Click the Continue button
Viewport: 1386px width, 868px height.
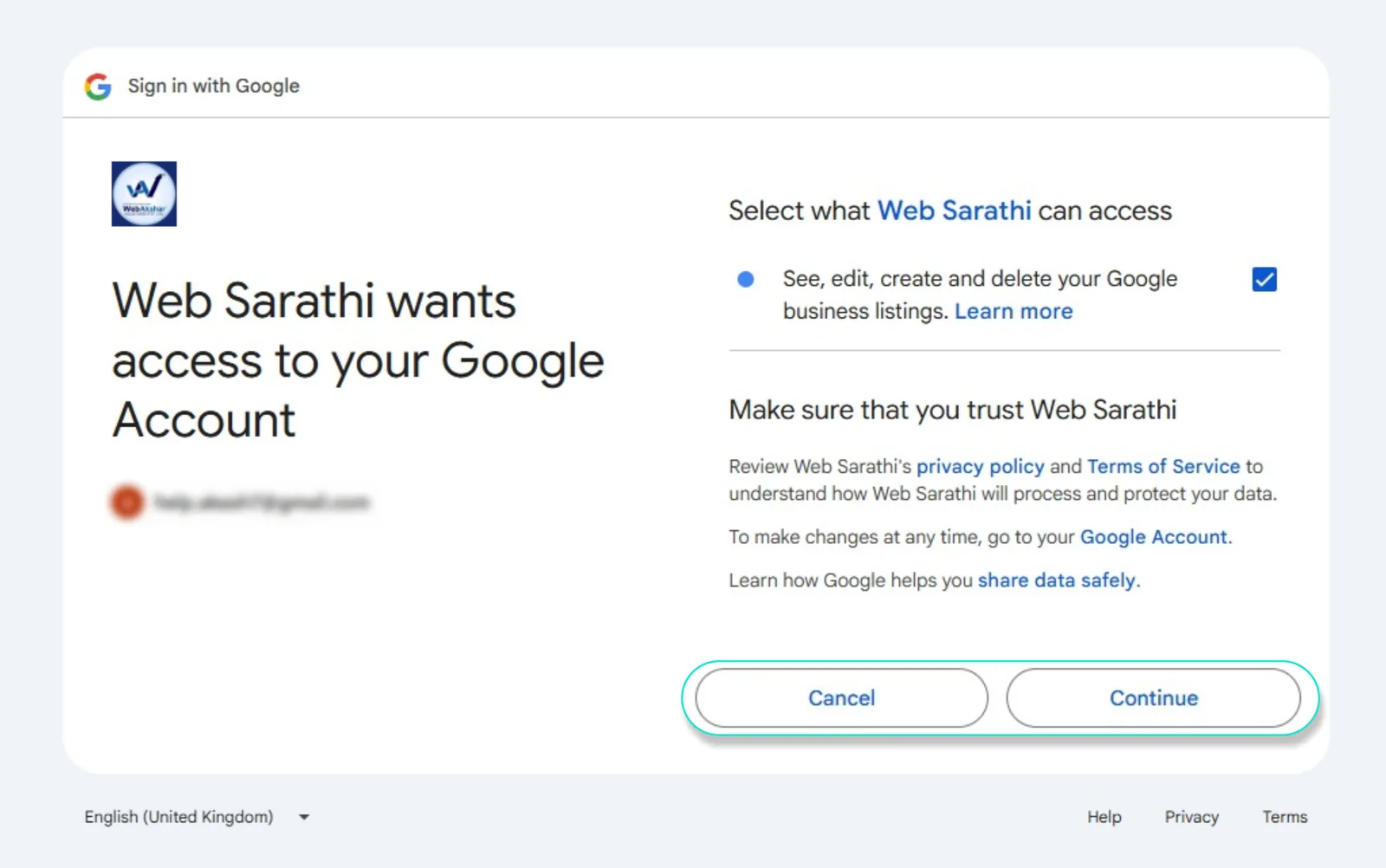click(x=1153, y=698)
